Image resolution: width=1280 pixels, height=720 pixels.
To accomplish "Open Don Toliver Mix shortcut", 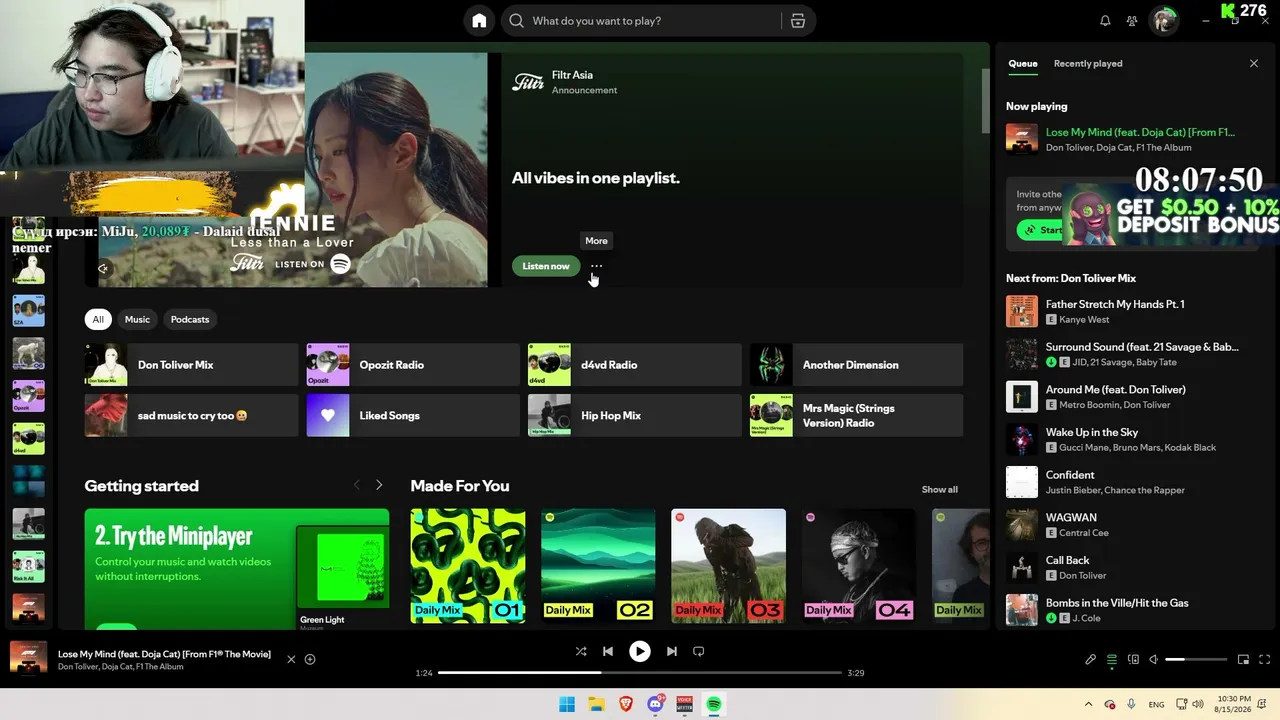I will tap(191, 365).
